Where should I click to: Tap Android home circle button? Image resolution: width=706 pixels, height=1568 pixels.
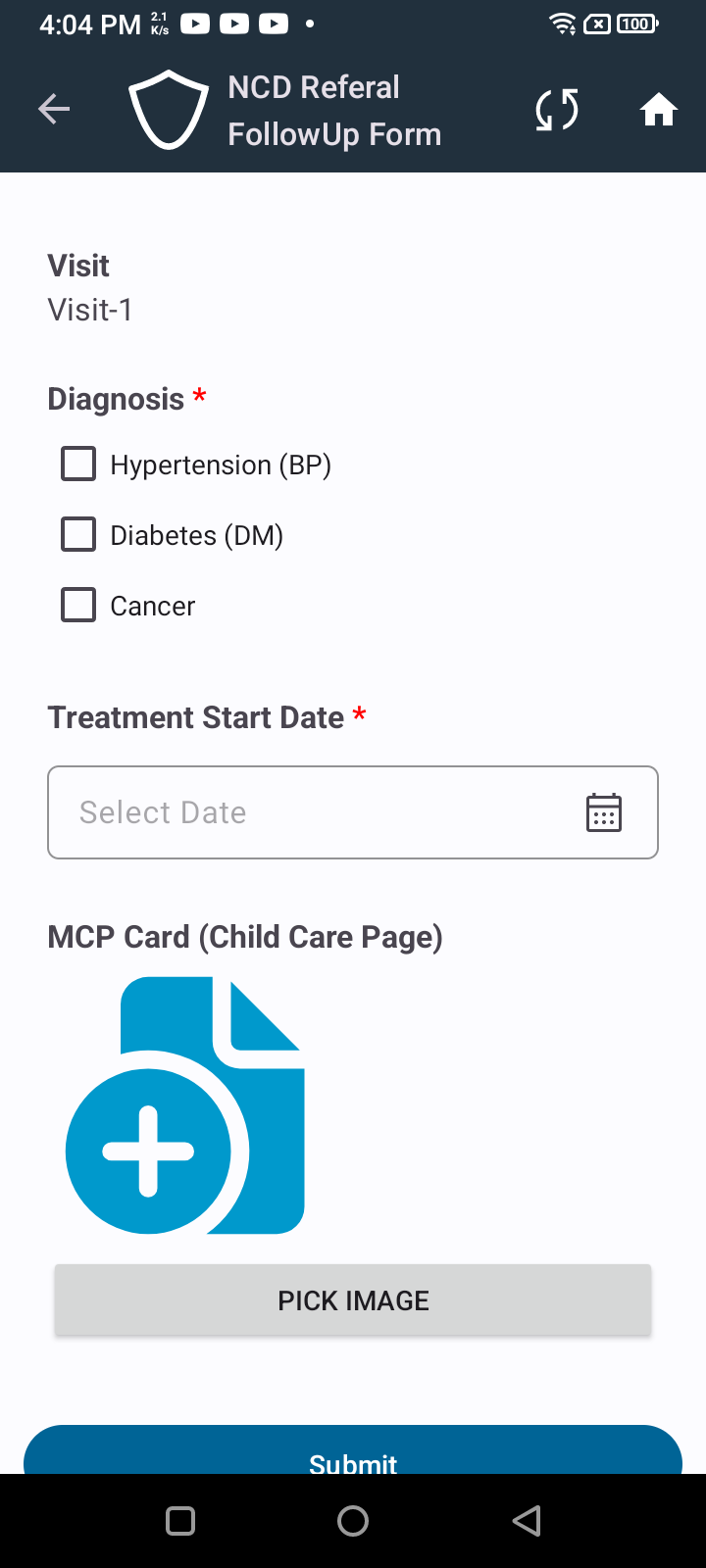[353, 1521]
